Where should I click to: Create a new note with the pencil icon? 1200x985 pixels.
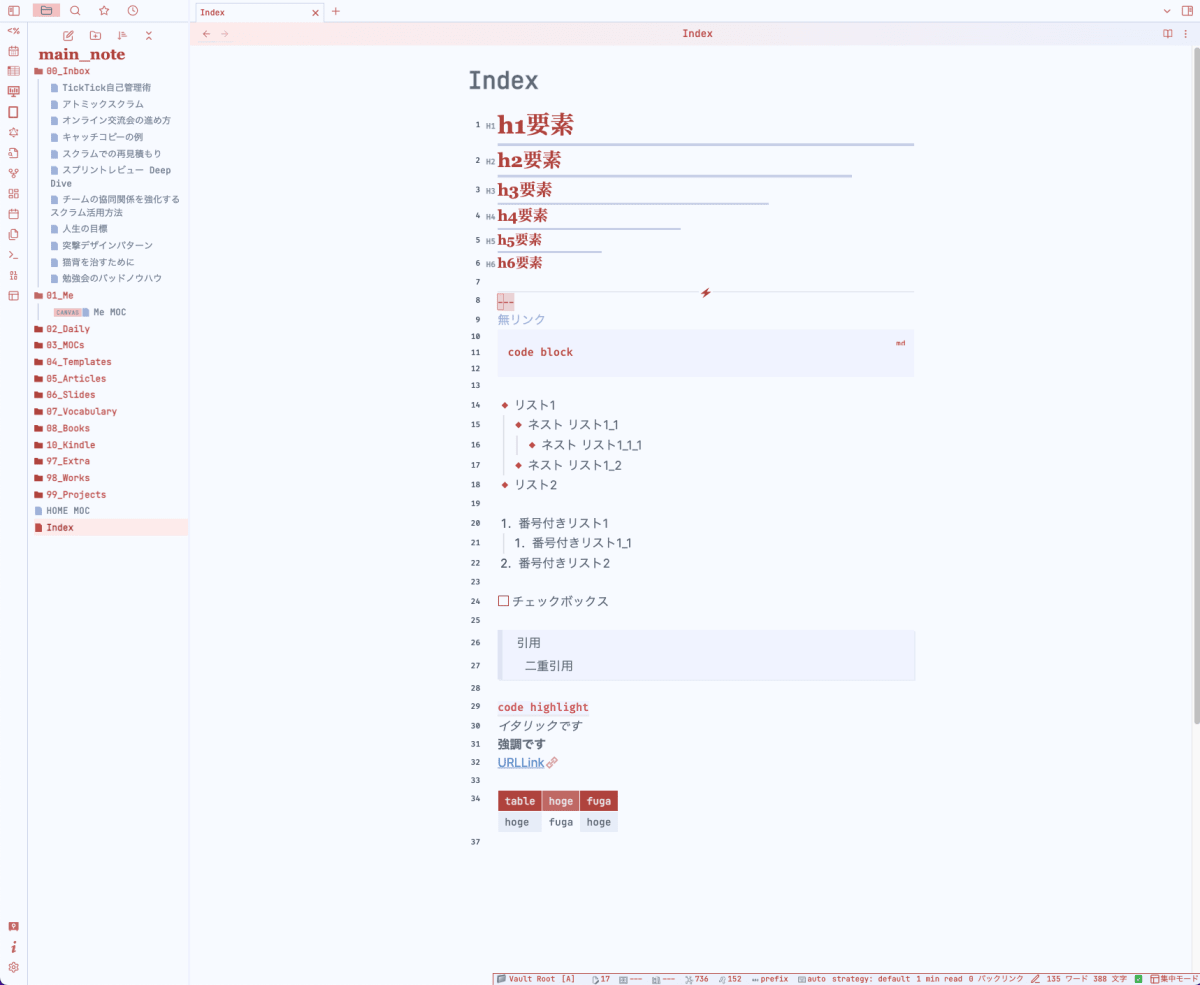67,35
